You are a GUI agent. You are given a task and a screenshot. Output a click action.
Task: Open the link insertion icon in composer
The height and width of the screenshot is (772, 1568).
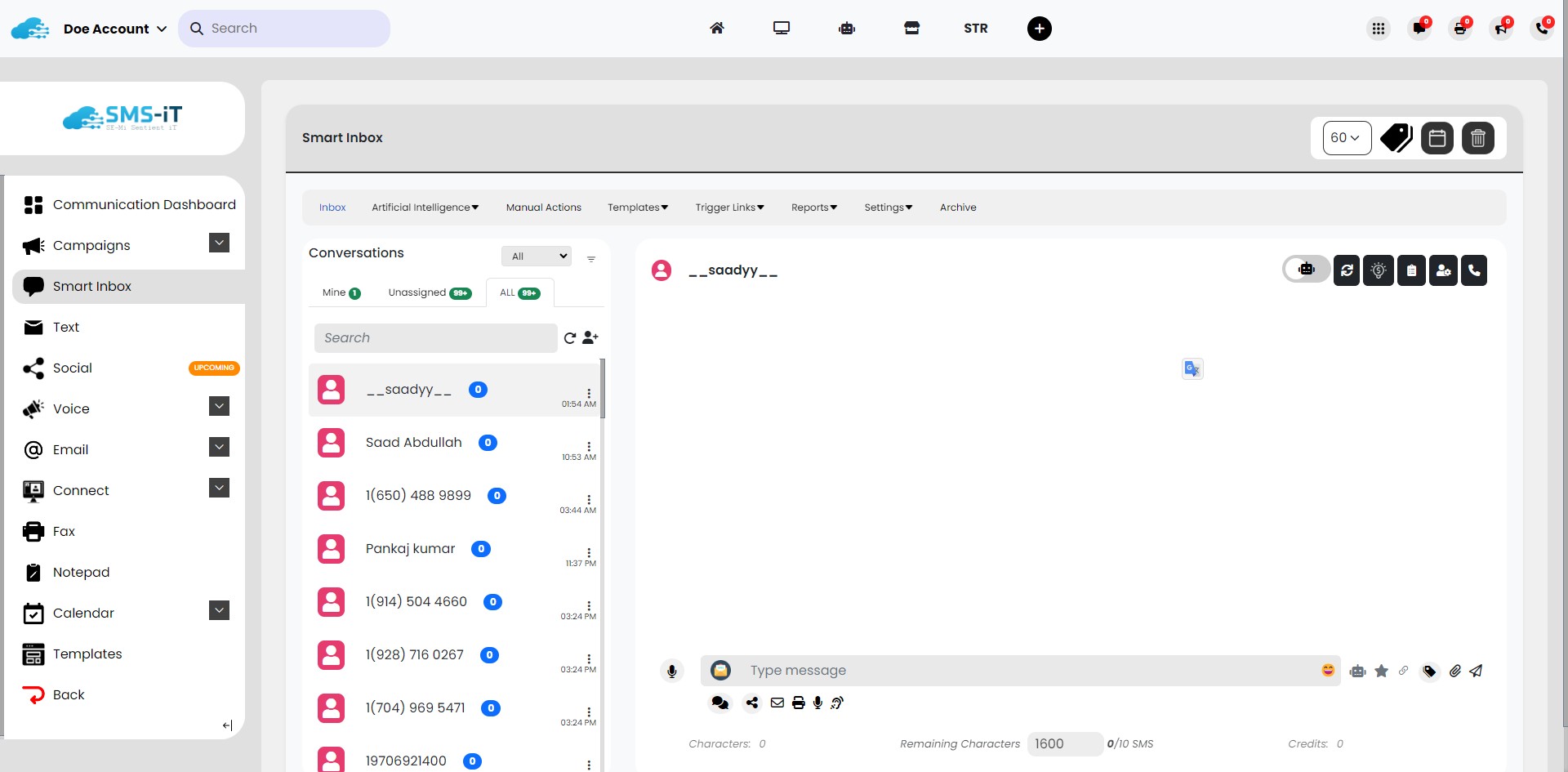pyautogui.click(x=1405, y=671)
